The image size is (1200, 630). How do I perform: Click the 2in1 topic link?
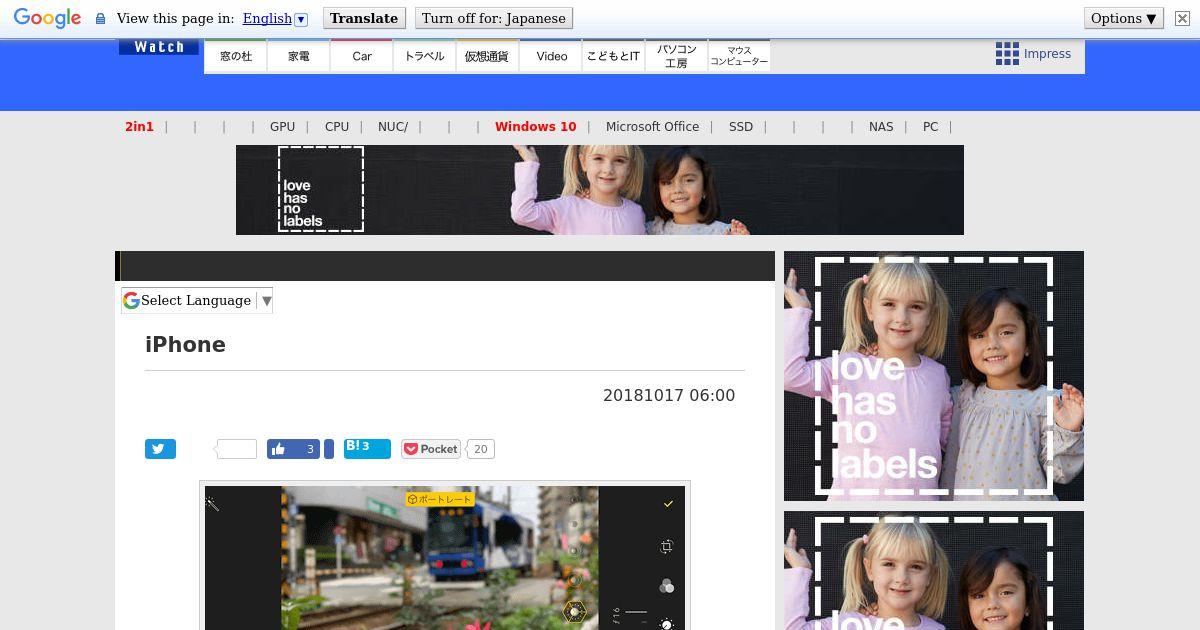[x=139, y=127]
